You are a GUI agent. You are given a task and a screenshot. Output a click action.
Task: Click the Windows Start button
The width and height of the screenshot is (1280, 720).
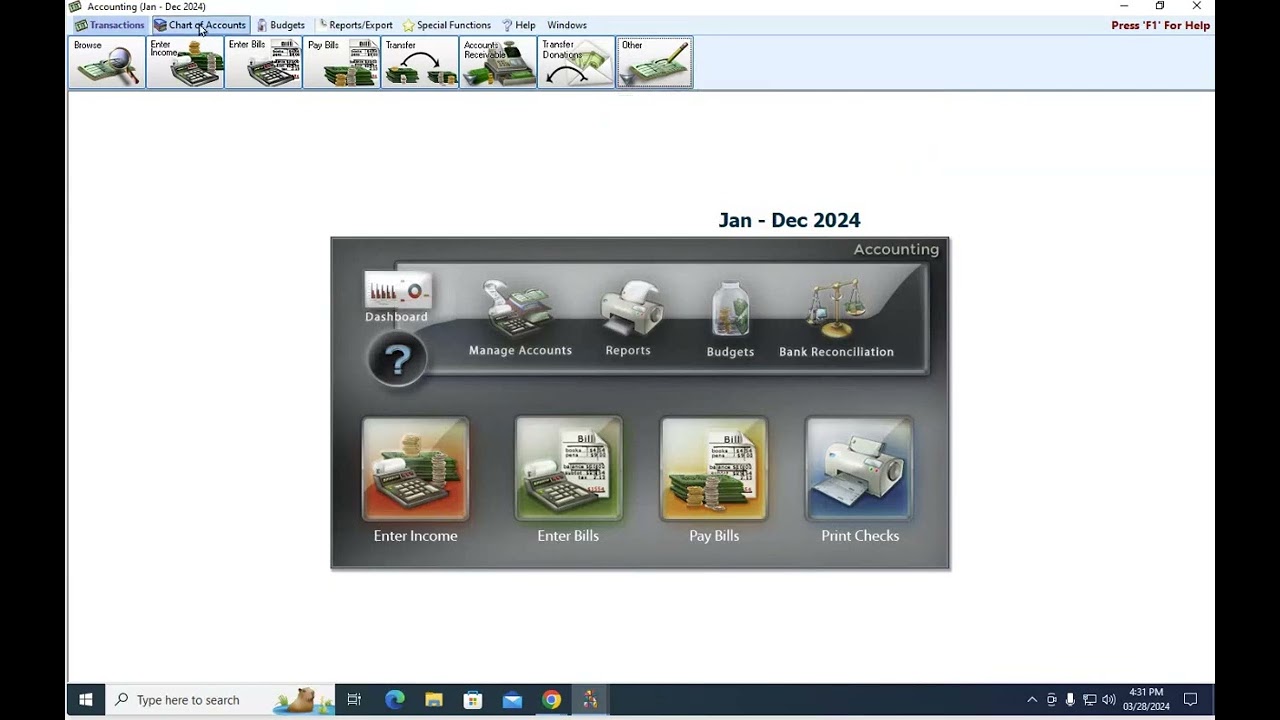coord(86,700)
